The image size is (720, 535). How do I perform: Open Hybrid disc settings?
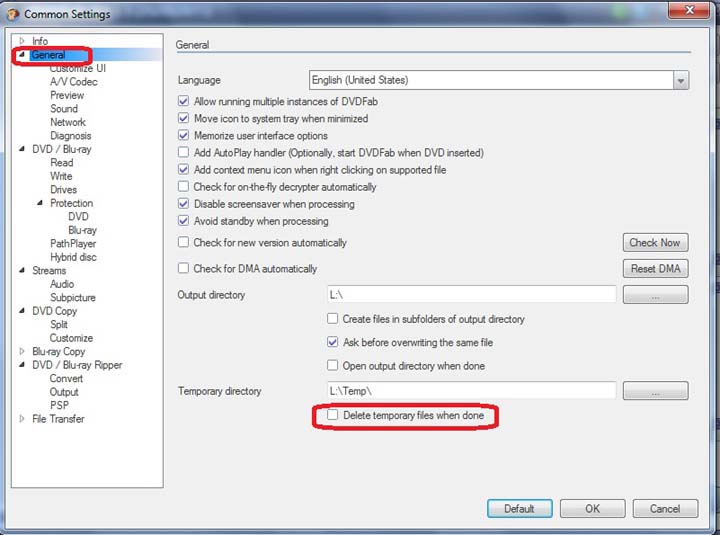coord(73,257)
